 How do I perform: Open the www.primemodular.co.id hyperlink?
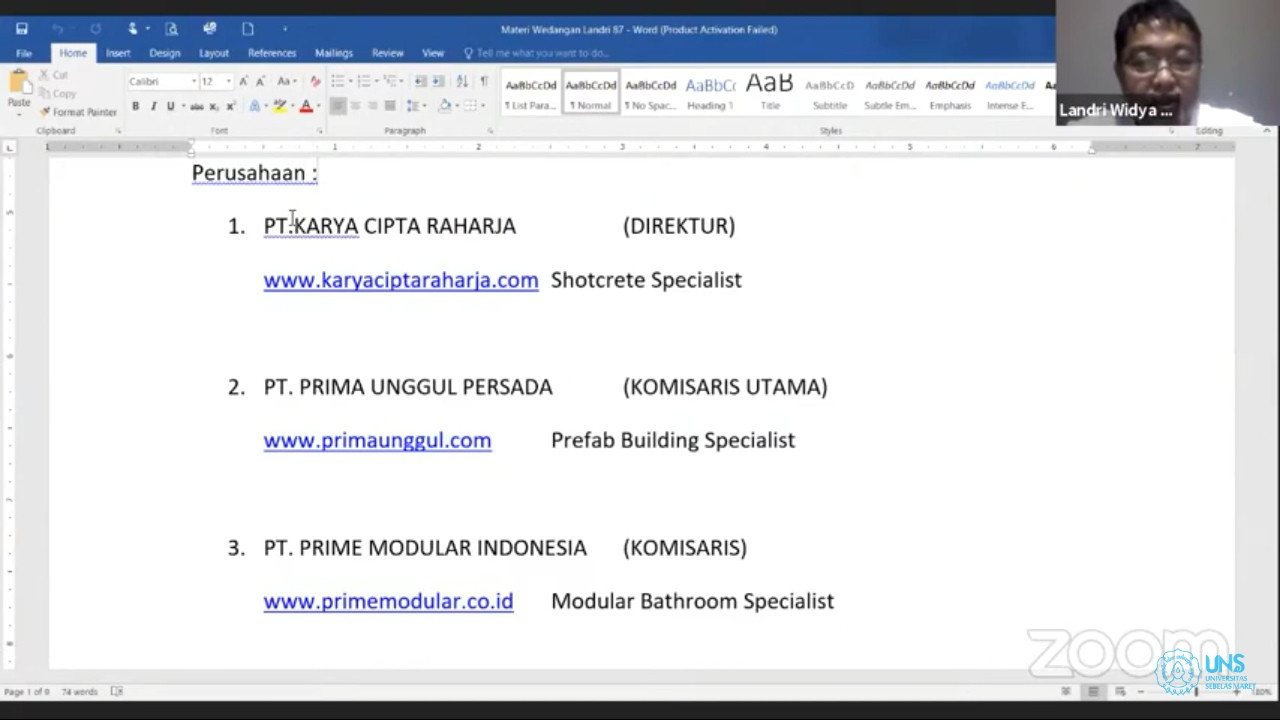[x=388, y=601]
